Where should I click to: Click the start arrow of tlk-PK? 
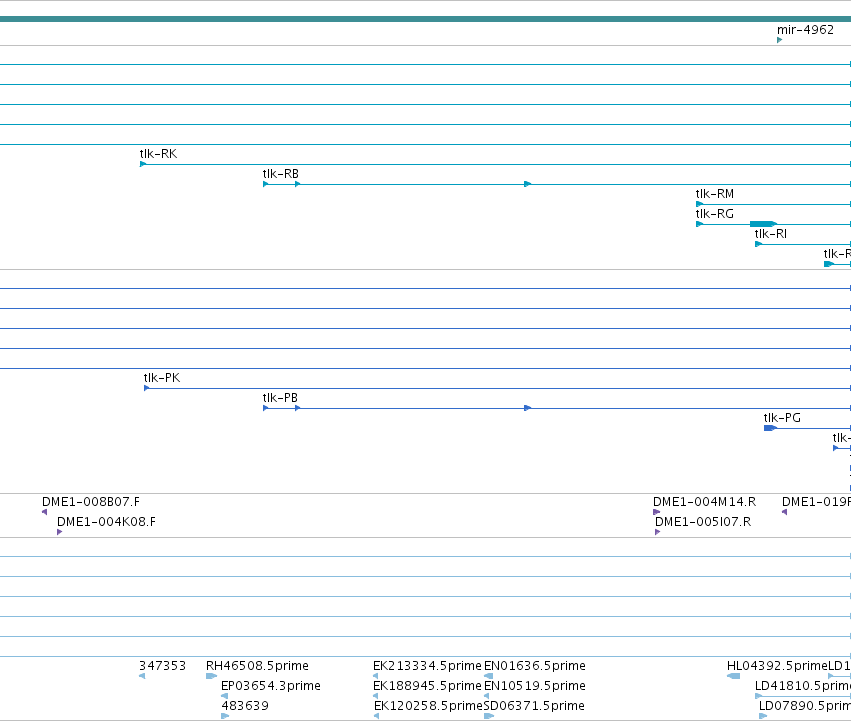coord(147,388)
